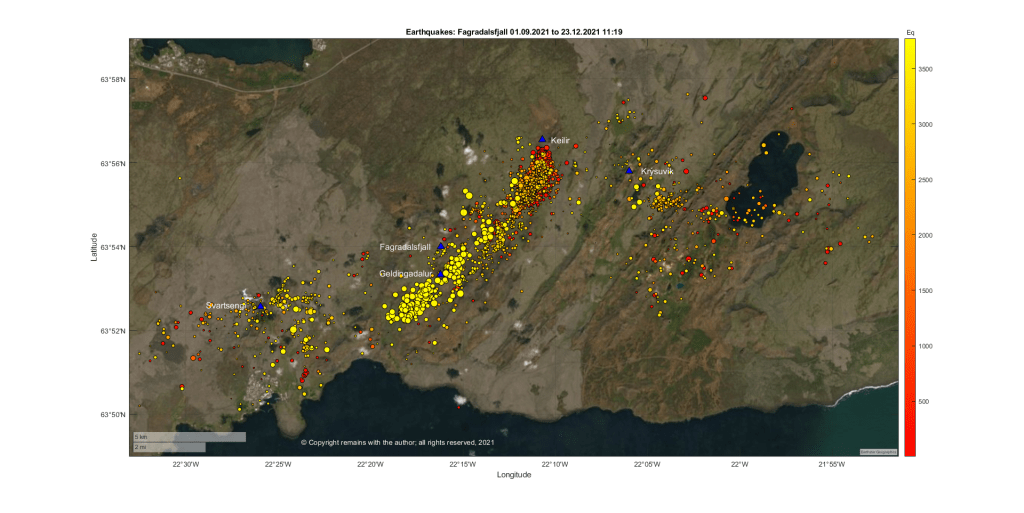This screenshot has width=1024, height=513.
Task: Click the Svartsengi blue triangle marker
Action: pyautogui.click(x=260, y=306)
